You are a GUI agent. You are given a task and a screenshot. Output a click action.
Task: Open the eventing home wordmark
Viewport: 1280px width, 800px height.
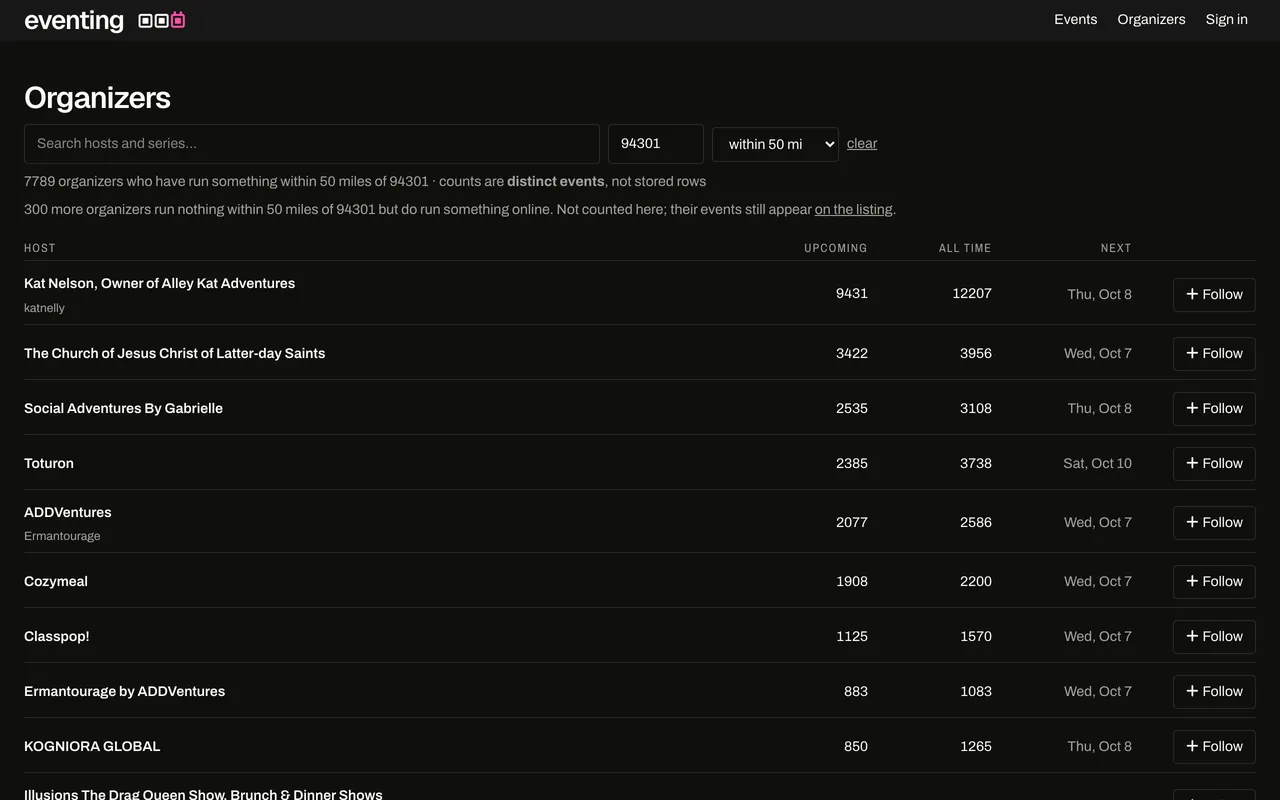pyautogui.click(x=74, y=20)
